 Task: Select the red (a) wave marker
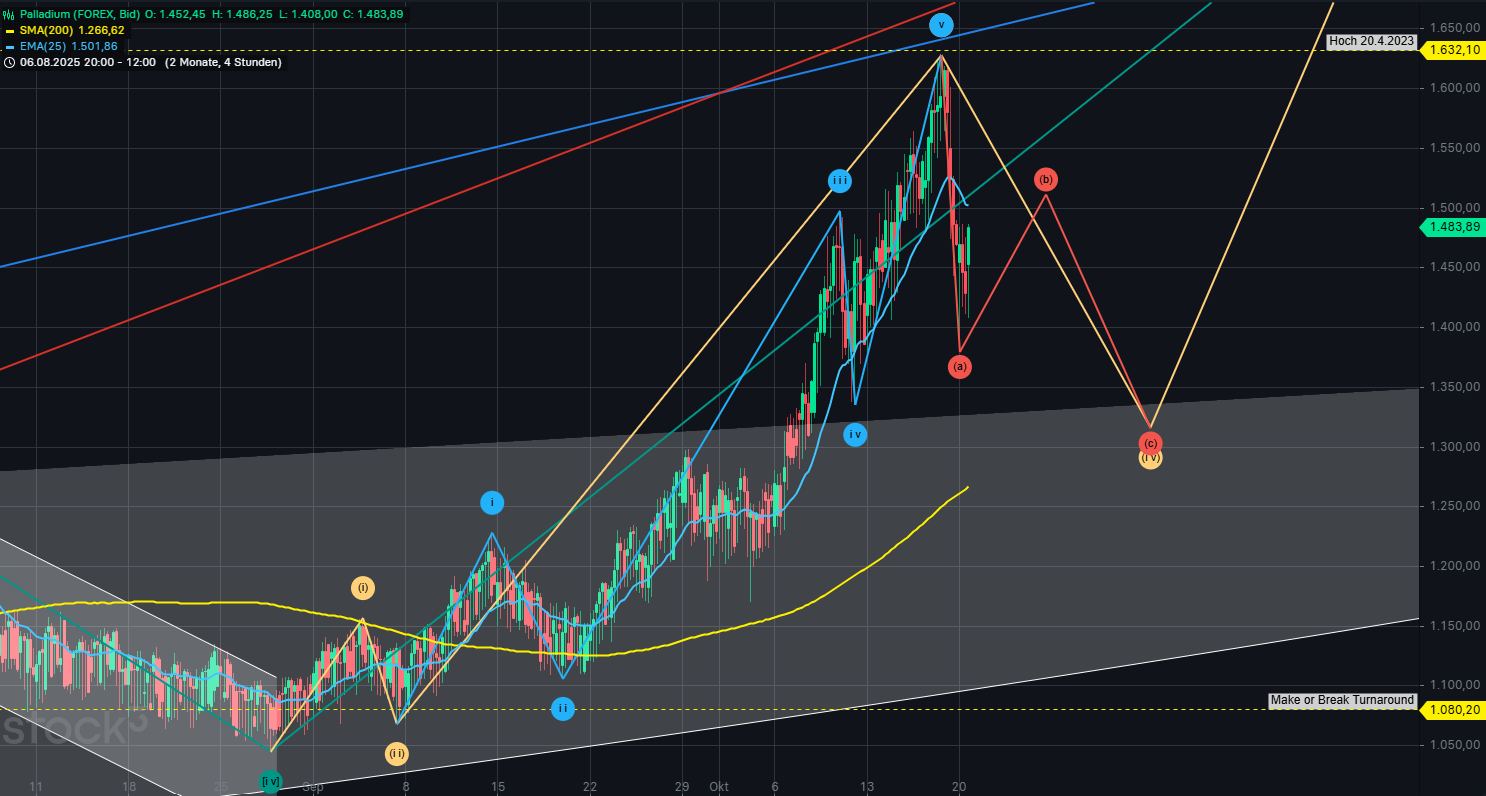(x=960, y=367)
